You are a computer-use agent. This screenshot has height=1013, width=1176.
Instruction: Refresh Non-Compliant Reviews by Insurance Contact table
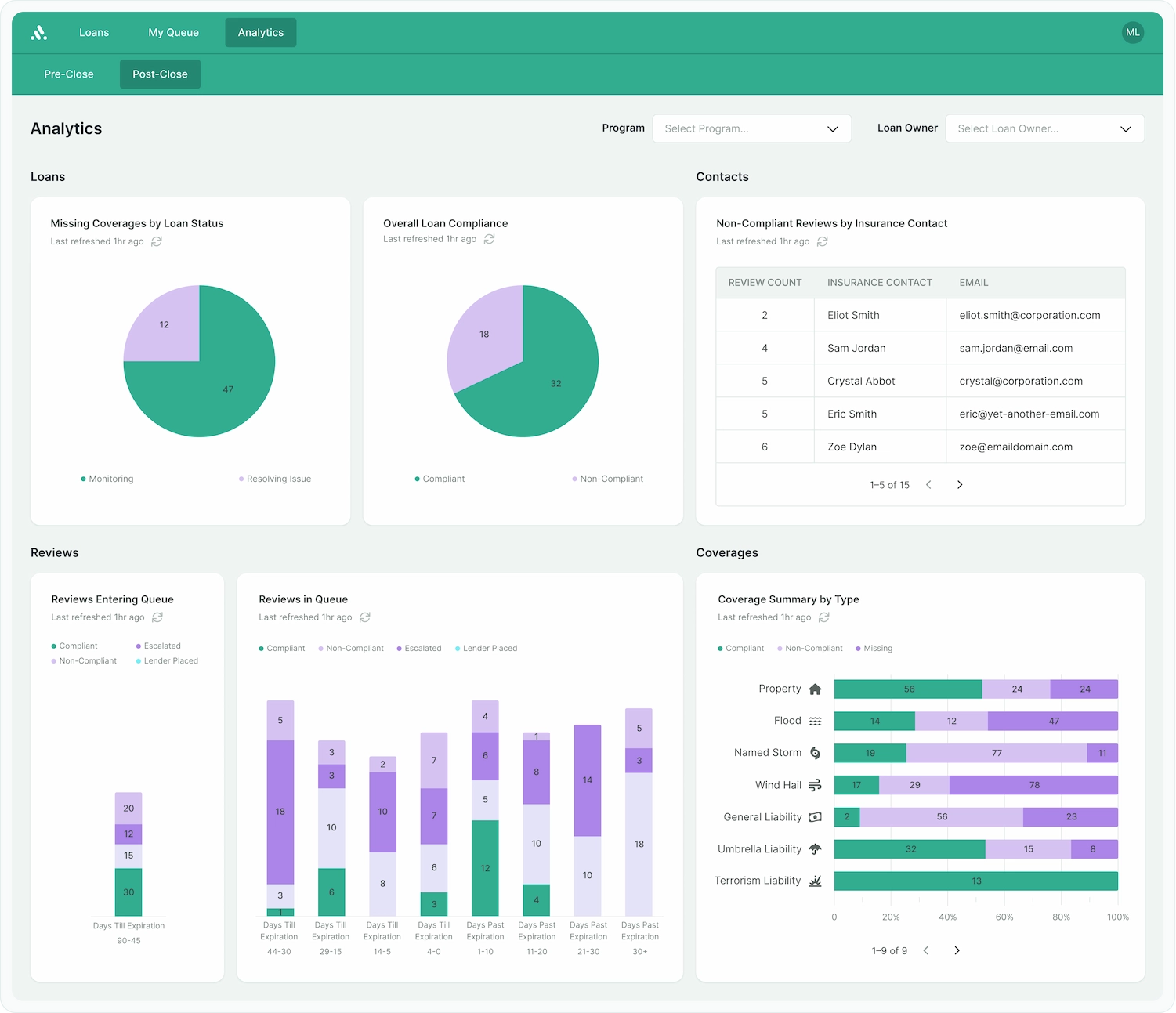pyautogui.click(x=823, y=241)
